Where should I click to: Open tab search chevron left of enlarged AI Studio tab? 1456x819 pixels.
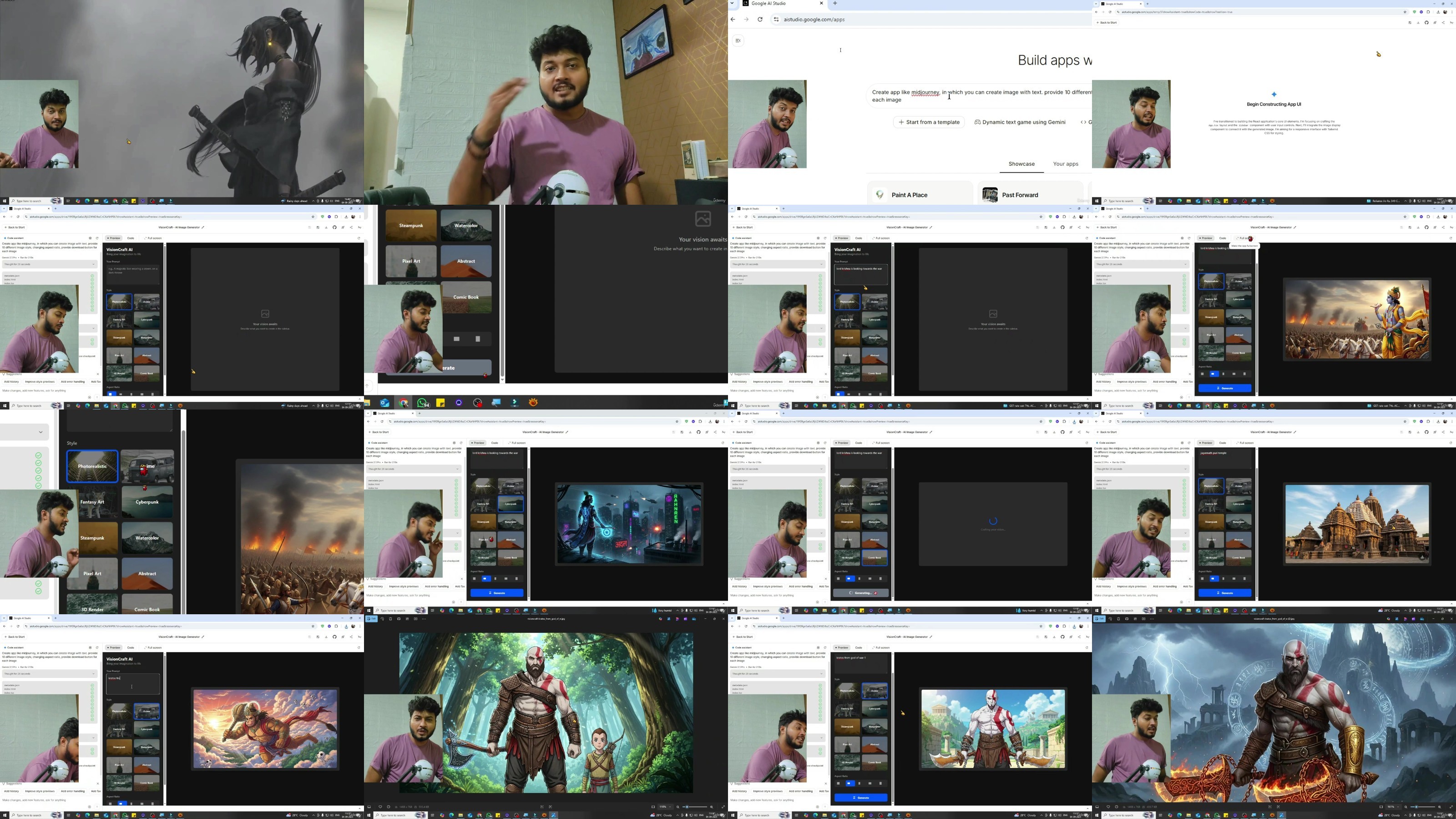click(x=733, y=3)
